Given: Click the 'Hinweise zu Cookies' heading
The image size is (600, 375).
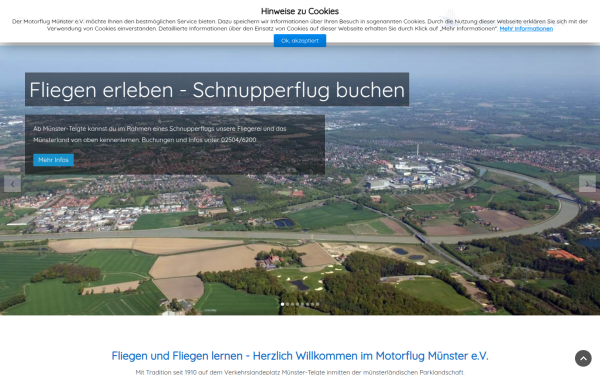Looking at the screenshot, I should click(300, 11).
